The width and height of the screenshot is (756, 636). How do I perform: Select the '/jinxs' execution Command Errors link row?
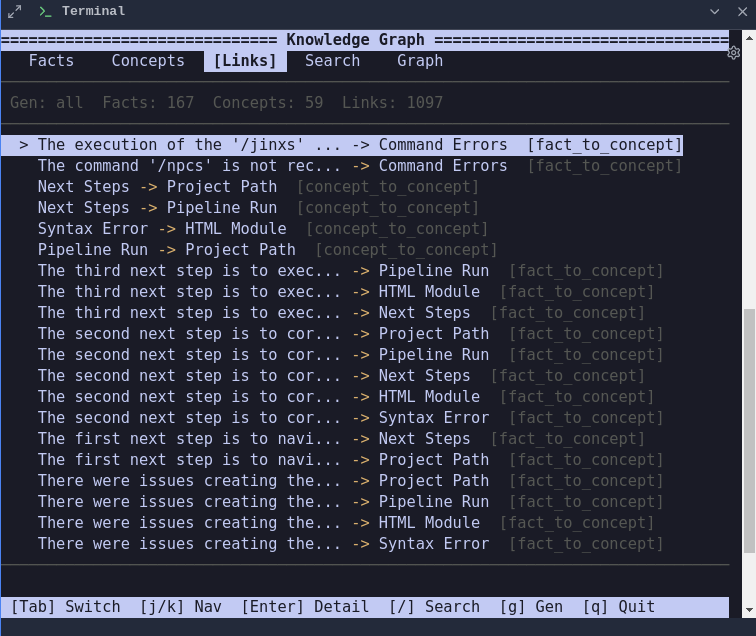pos(342,145)
